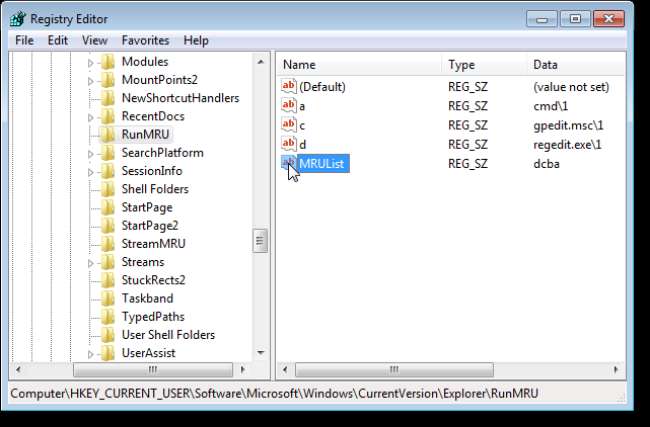Screen dimensions: 650x427
Task: Click the SearchPlatform folder icon
Action: coord(108,153)
